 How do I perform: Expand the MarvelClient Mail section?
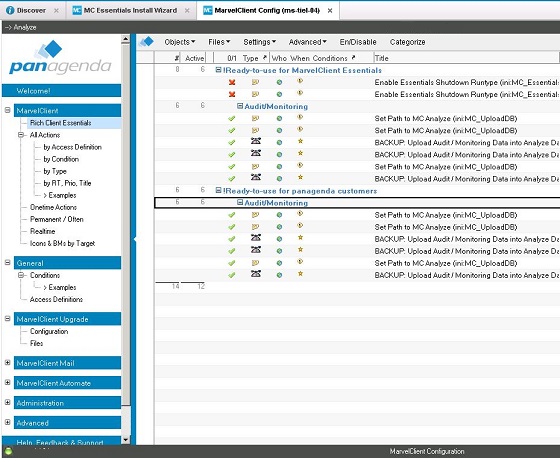coord(8,362)
